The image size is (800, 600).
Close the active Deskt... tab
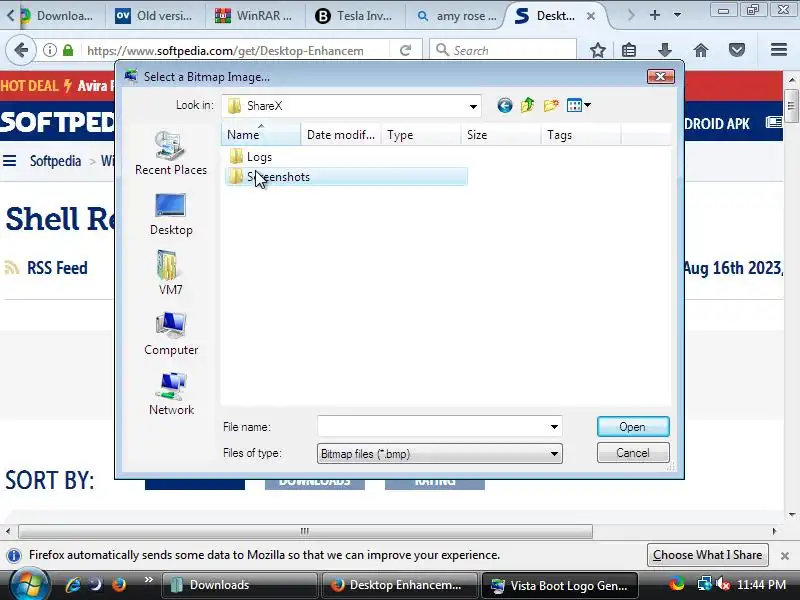point(591,16)
